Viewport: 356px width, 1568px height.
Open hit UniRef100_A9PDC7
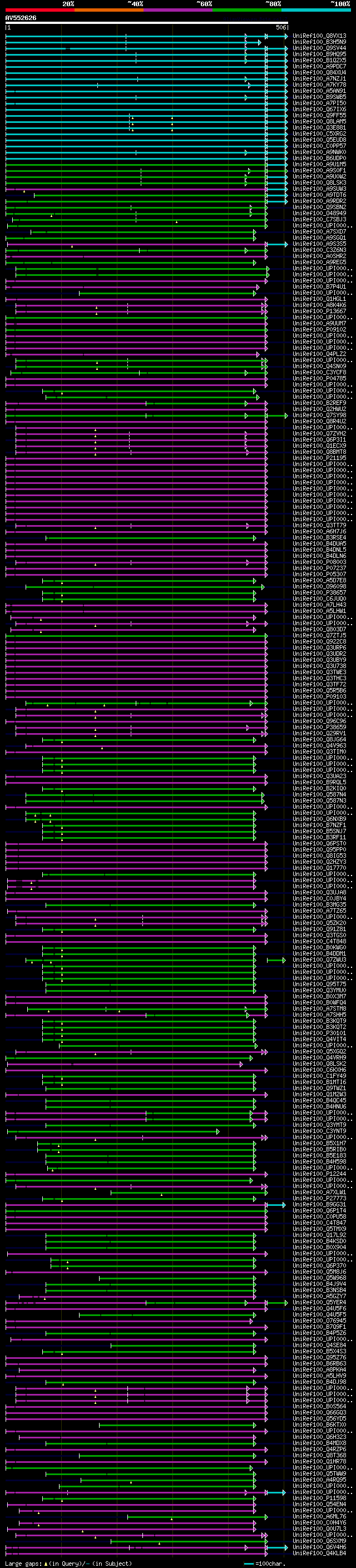tap(319, 66)
